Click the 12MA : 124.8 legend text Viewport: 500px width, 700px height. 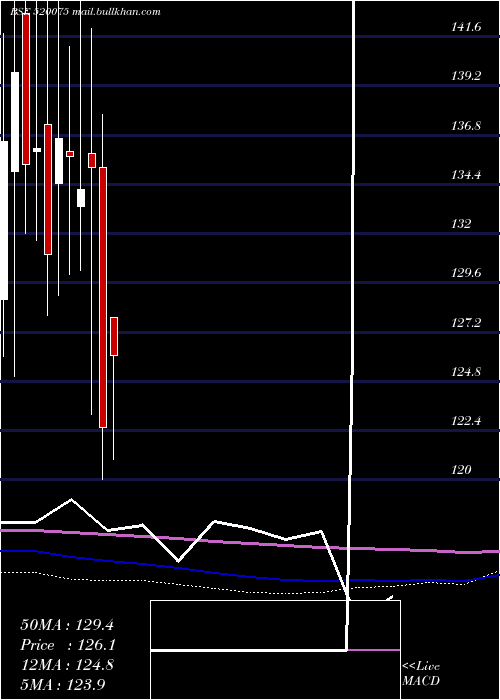pos(67,665)
